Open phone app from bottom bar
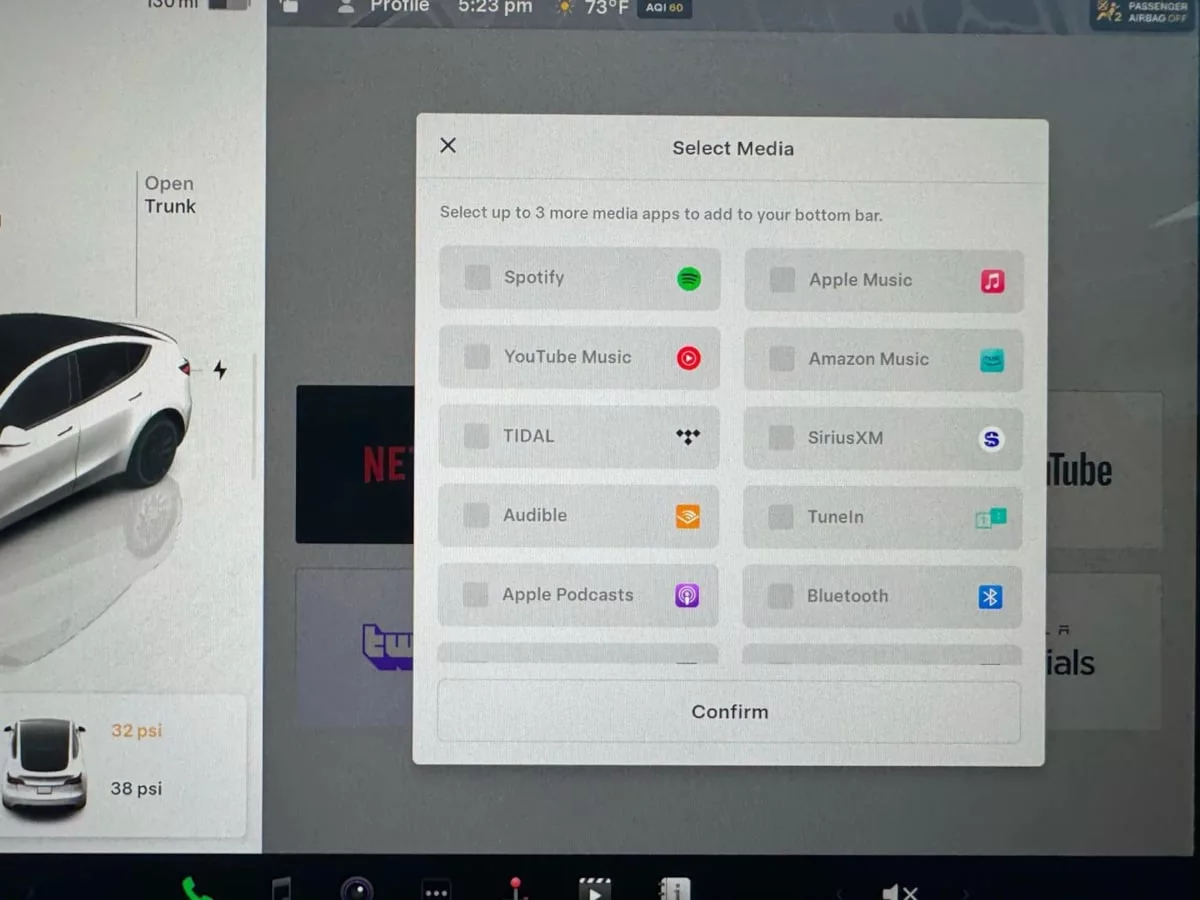 pyautogui.click(x=194, y=888)
